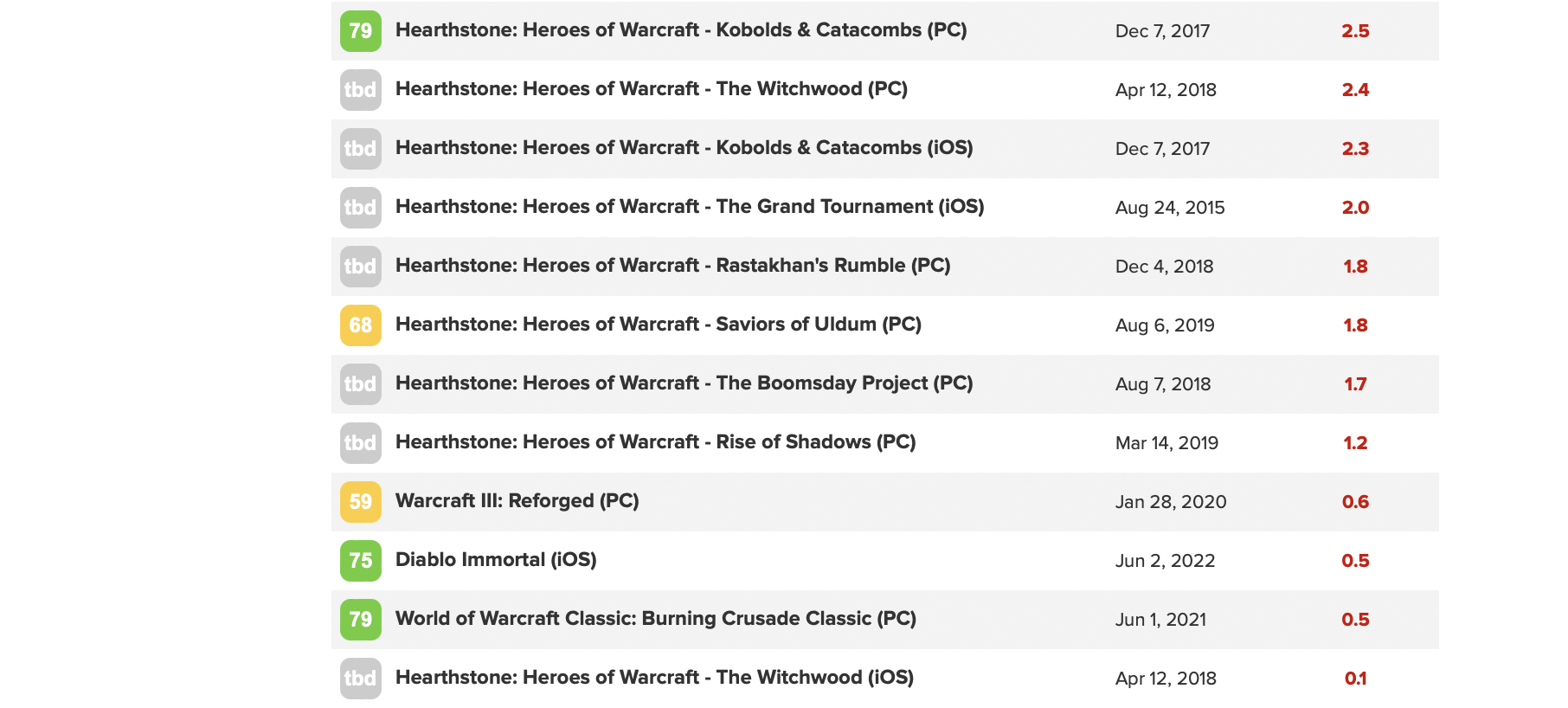Click the tbd badge beside Rise of Shadows (PC)
The image size is (1568, 708).
pyautogui.click(x=360, y=443)
